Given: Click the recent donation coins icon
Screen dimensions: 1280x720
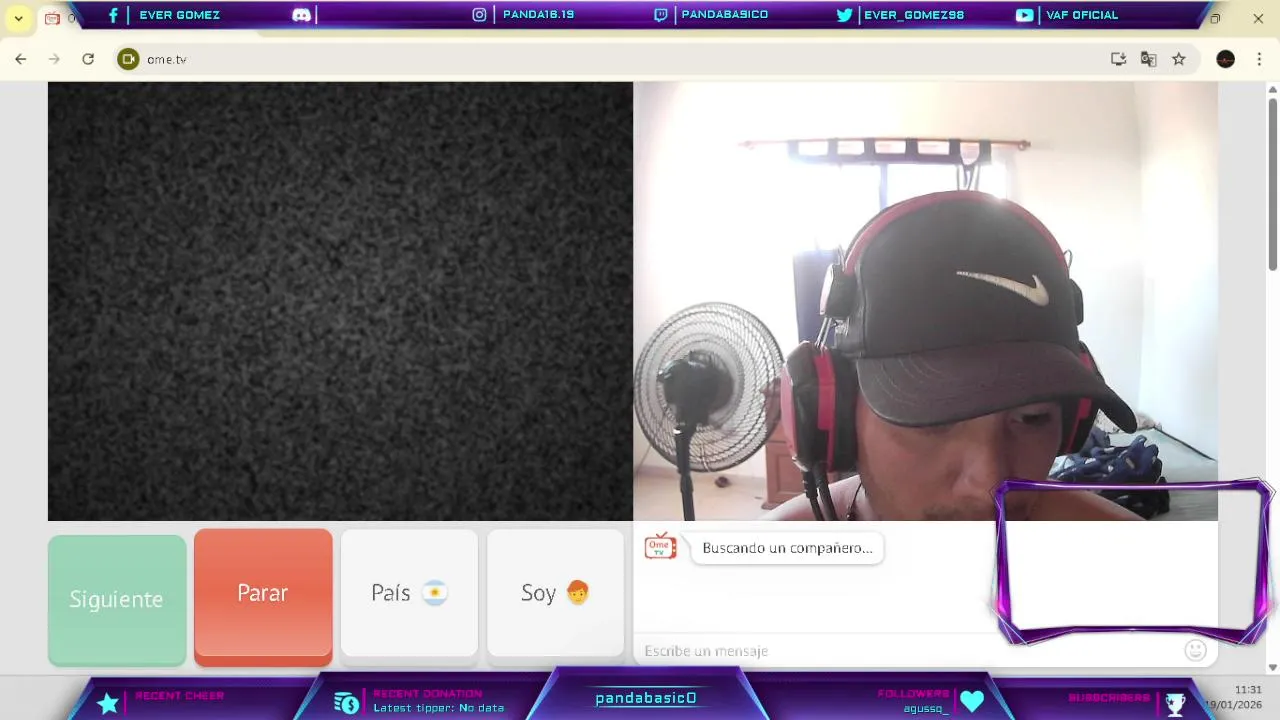Looking at the screenshot, I should (346, 703).
